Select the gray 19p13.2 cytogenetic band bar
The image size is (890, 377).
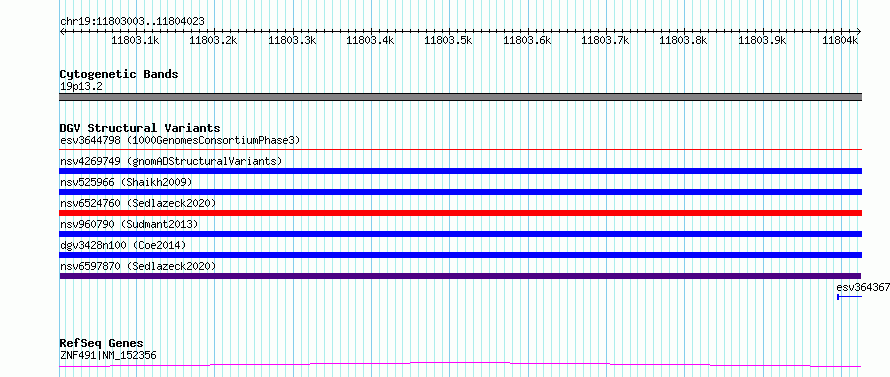[x=460, y=97]
